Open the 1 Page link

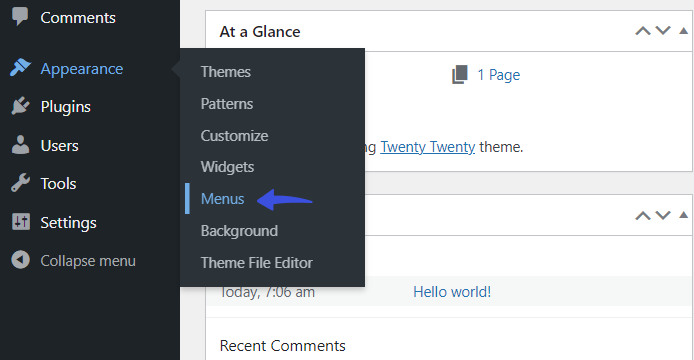pyautogui.click(x=498, y=75)
